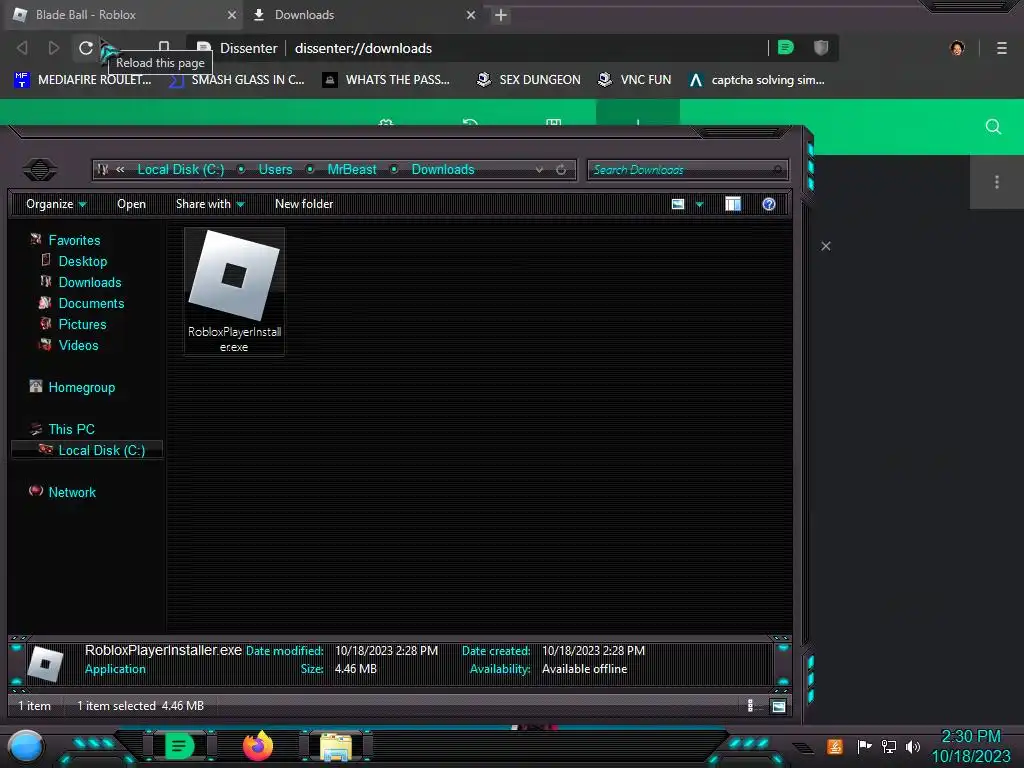
Task: Select Homegroup in navigation pane
Action: (81, 387)
